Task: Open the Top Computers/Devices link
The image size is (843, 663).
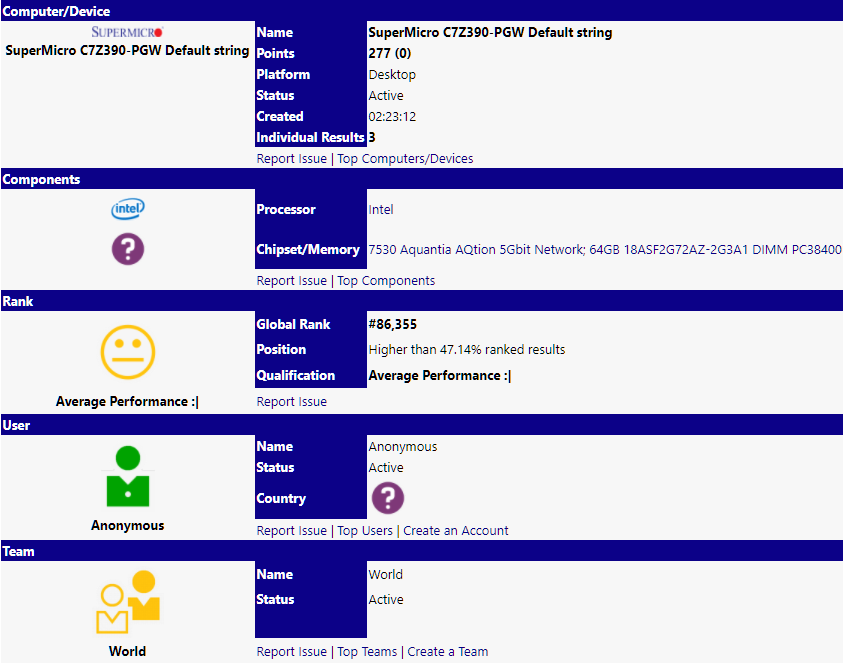Action: pos(405,159)
